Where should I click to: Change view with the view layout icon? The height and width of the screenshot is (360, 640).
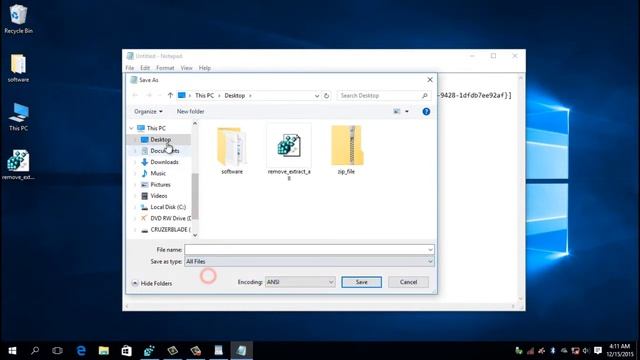click(396, 111)
